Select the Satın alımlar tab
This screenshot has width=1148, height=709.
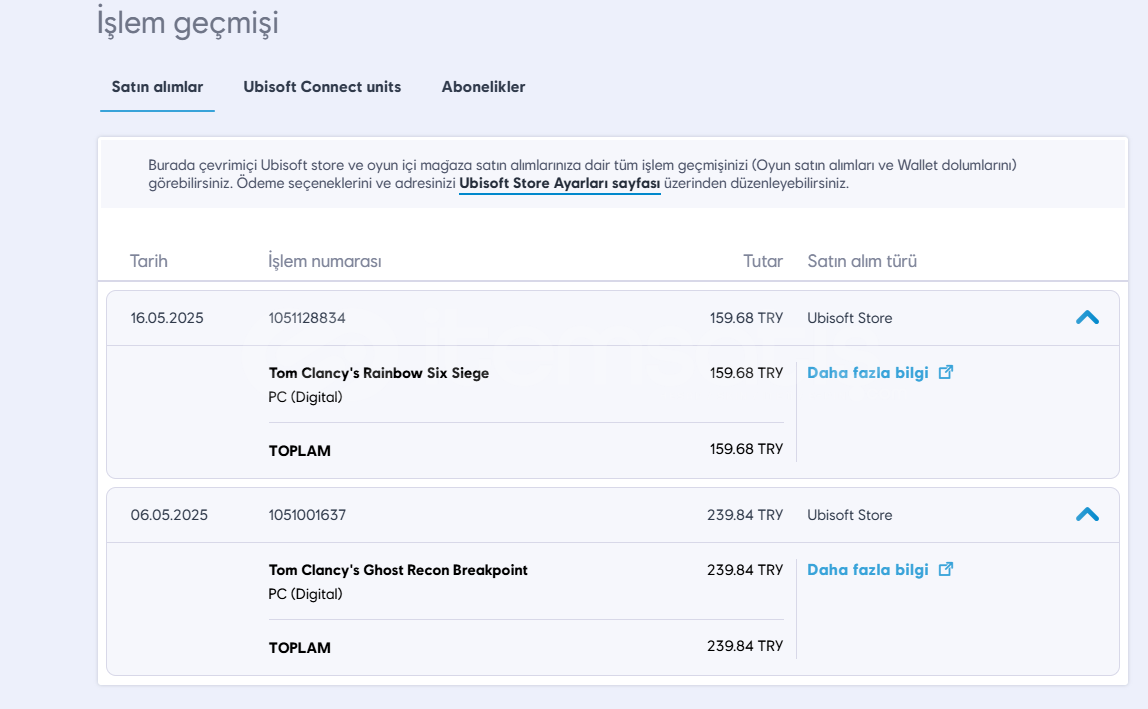(x=157, y=87)
